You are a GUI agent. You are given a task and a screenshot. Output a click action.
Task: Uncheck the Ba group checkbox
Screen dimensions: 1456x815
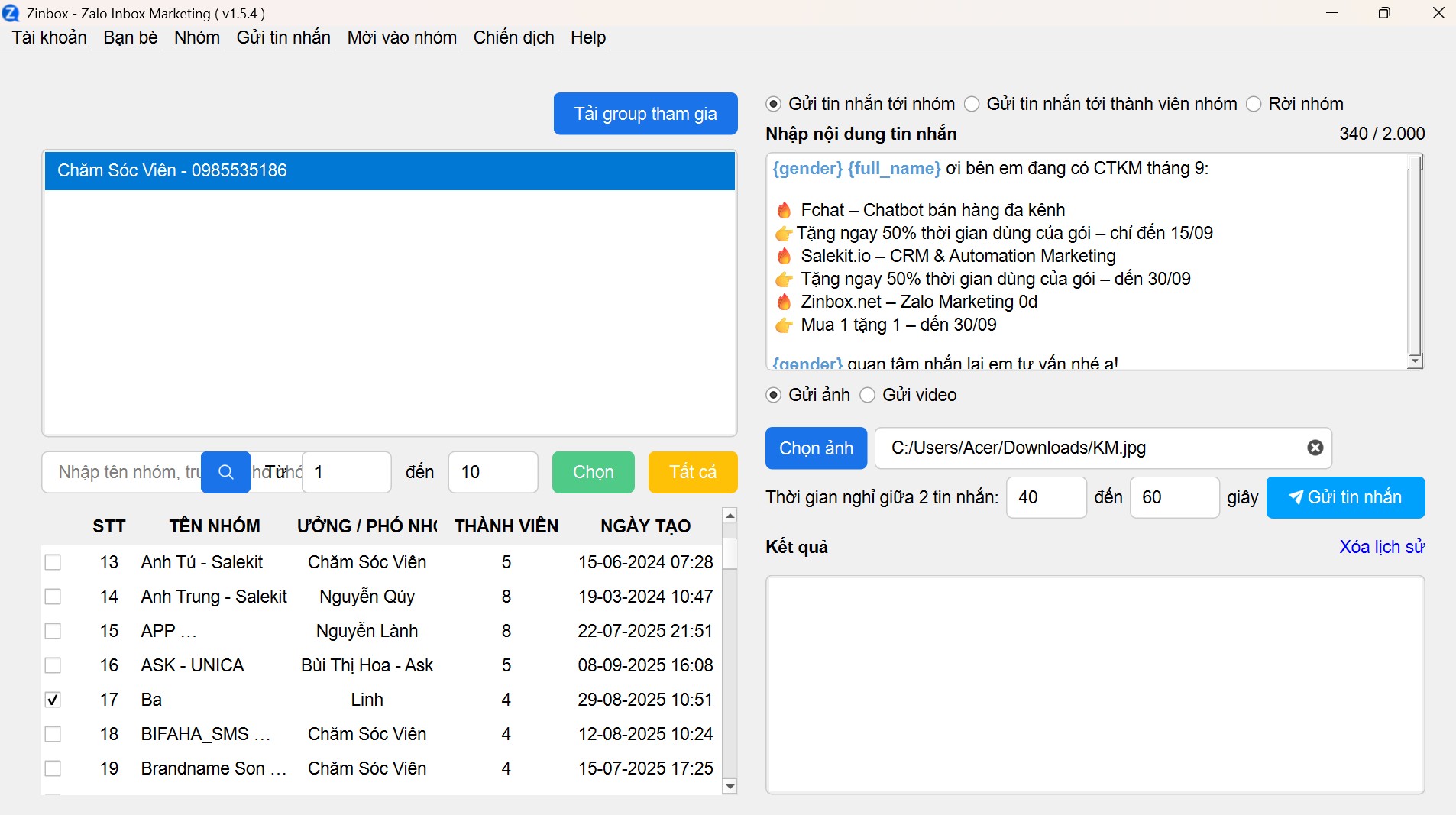[x=53, y=700]
